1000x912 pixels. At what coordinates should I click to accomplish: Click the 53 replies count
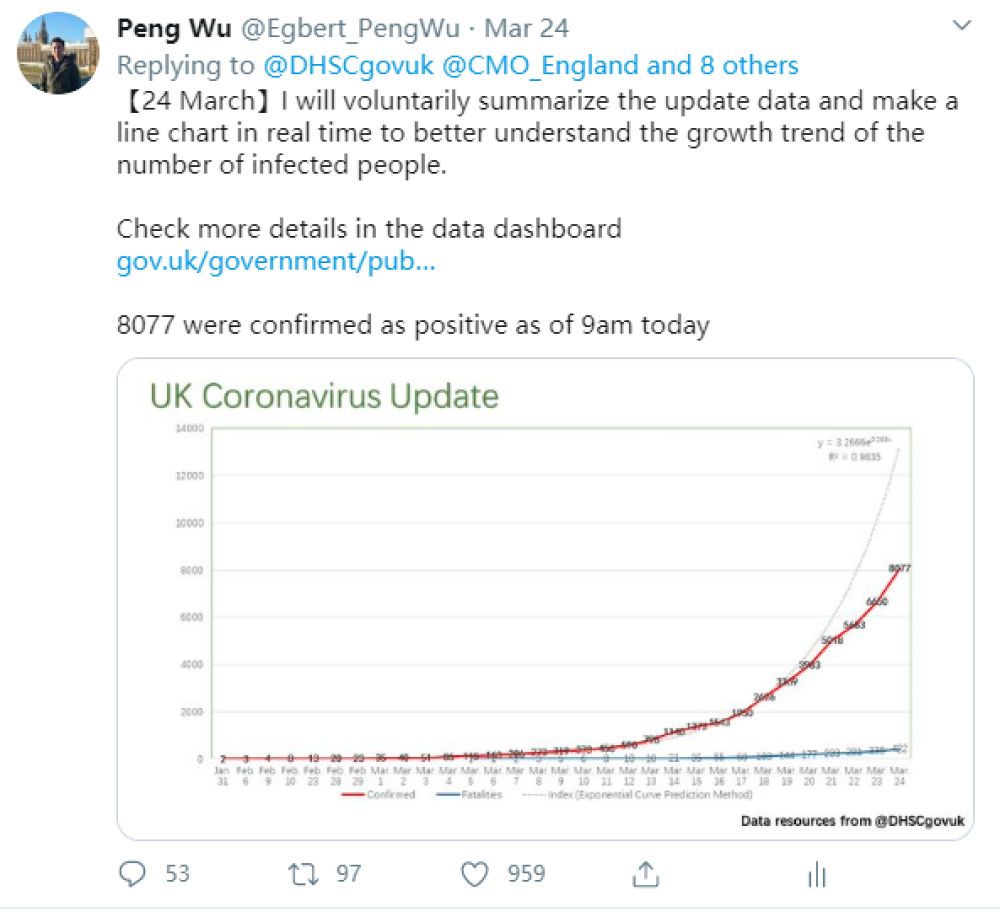point(177,874)
